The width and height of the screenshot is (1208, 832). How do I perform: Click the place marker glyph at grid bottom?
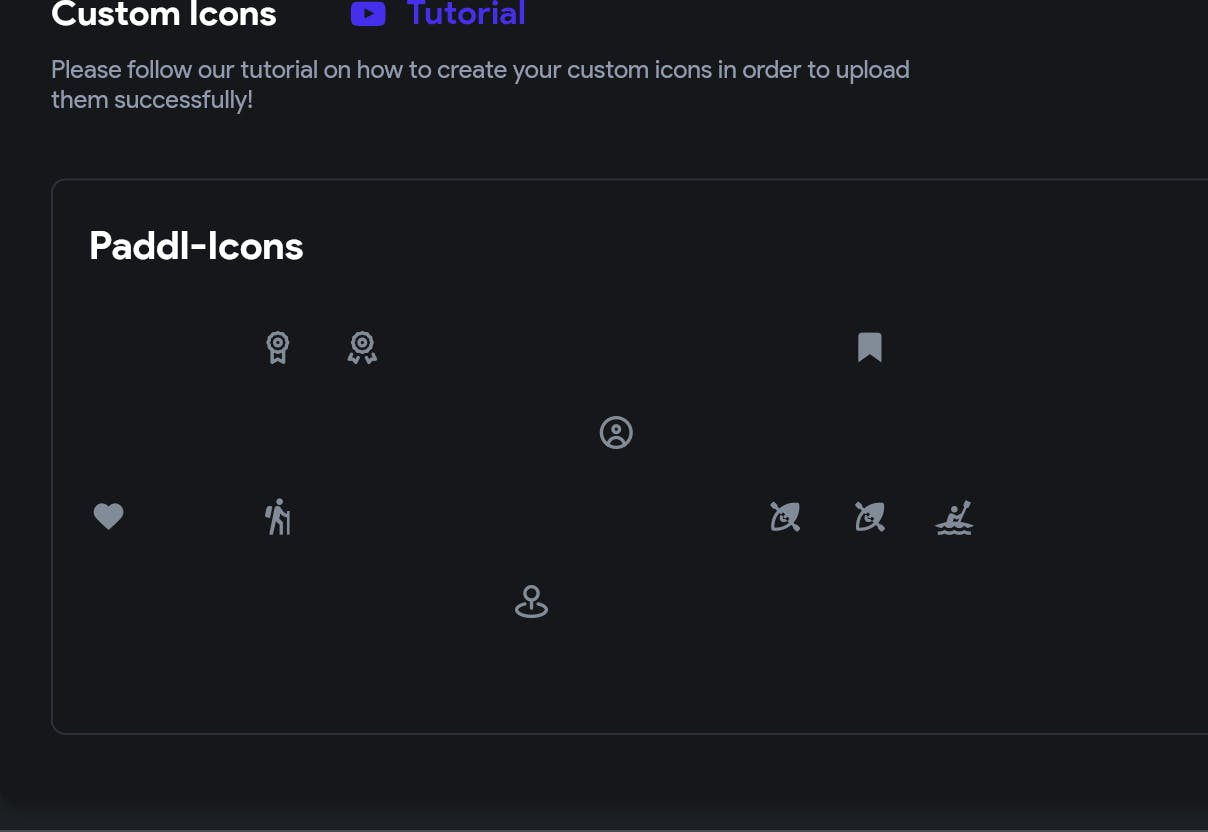531,602
